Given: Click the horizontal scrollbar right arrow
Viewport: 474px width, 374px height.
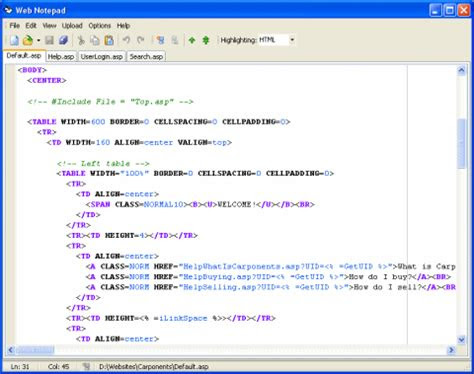Looking at the screenshot, I should [451, 350].
